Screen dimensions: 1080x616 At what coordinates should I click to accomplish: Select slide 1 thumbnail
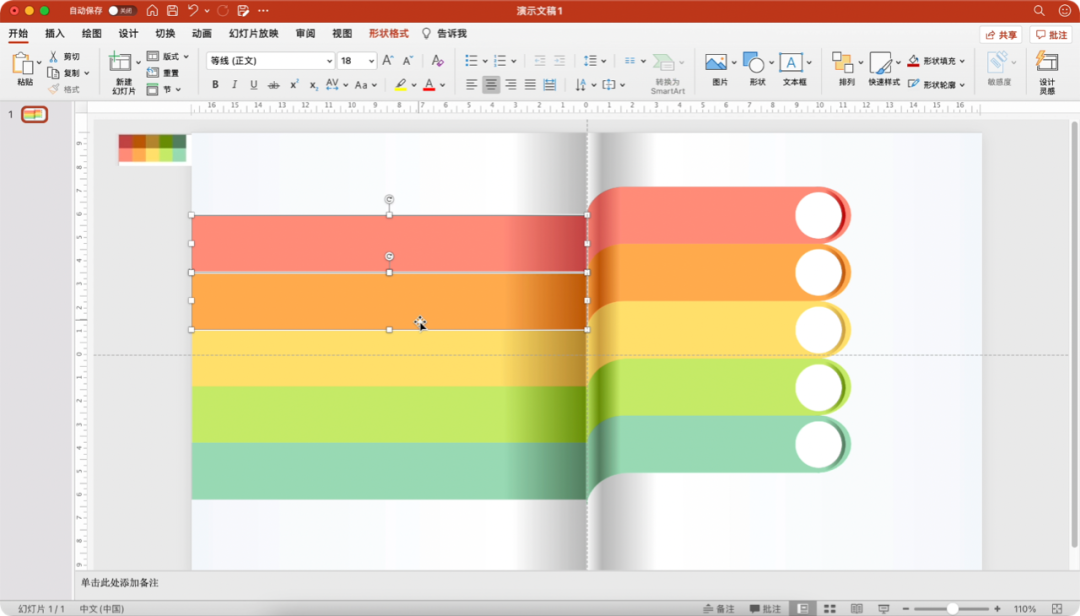pos(34,114)
